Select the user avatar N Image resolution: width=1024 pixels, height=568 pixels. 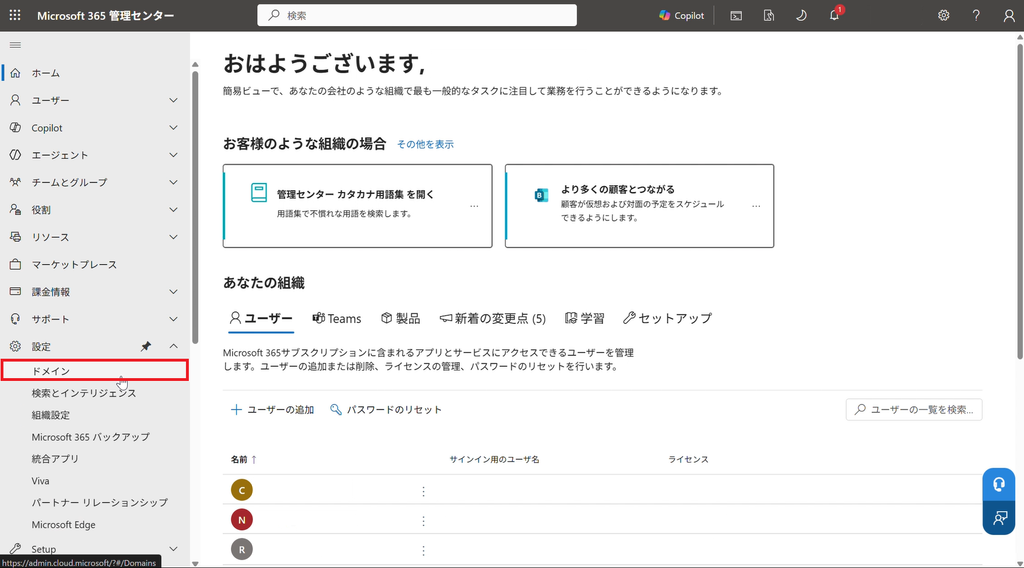242,520
